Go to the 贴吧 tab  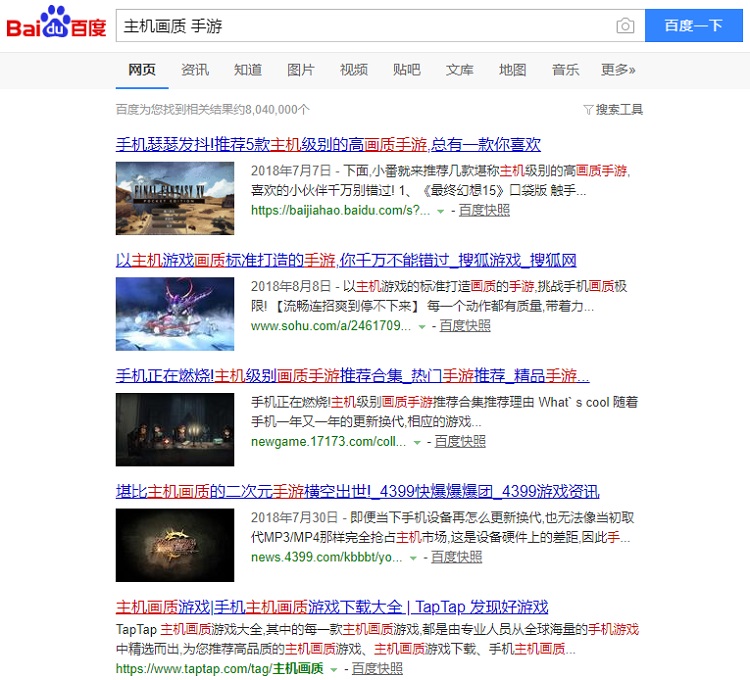tap(407, 70)
